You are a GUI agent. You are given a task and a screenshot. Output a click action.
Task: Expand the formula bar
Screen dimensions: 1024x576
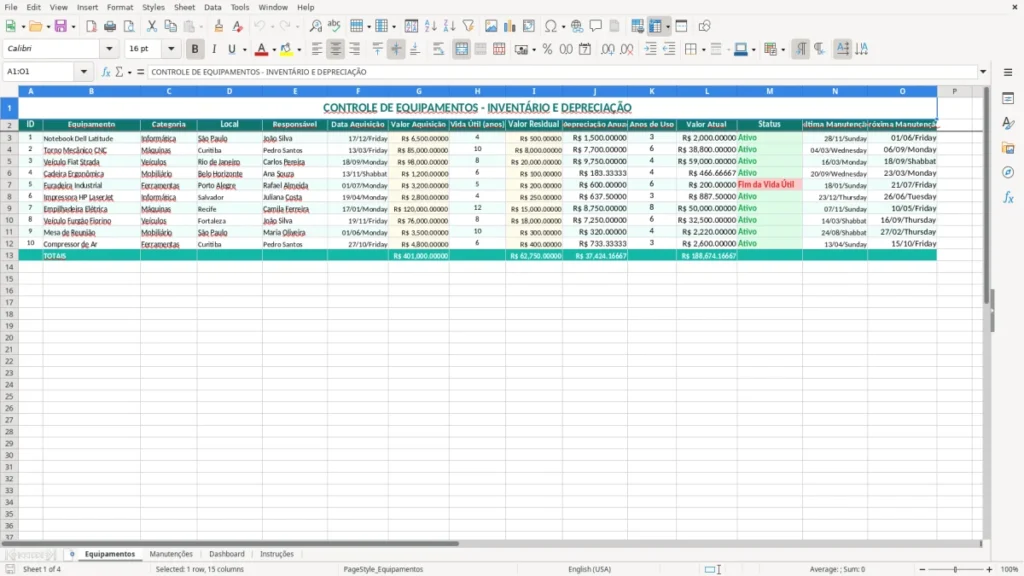click(x=983, y=72)
